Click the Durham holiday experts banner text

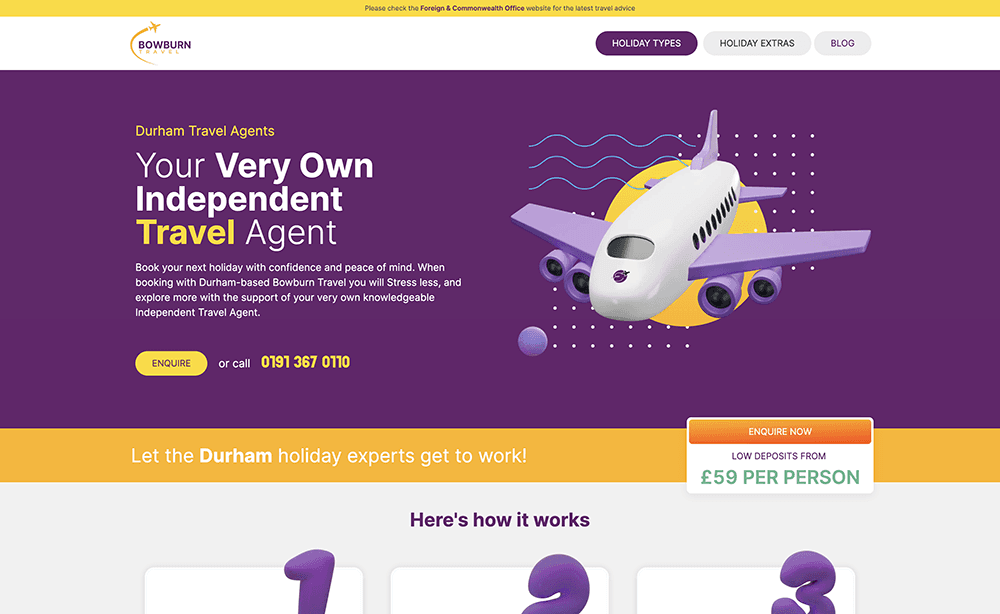[x=328, y=456]
